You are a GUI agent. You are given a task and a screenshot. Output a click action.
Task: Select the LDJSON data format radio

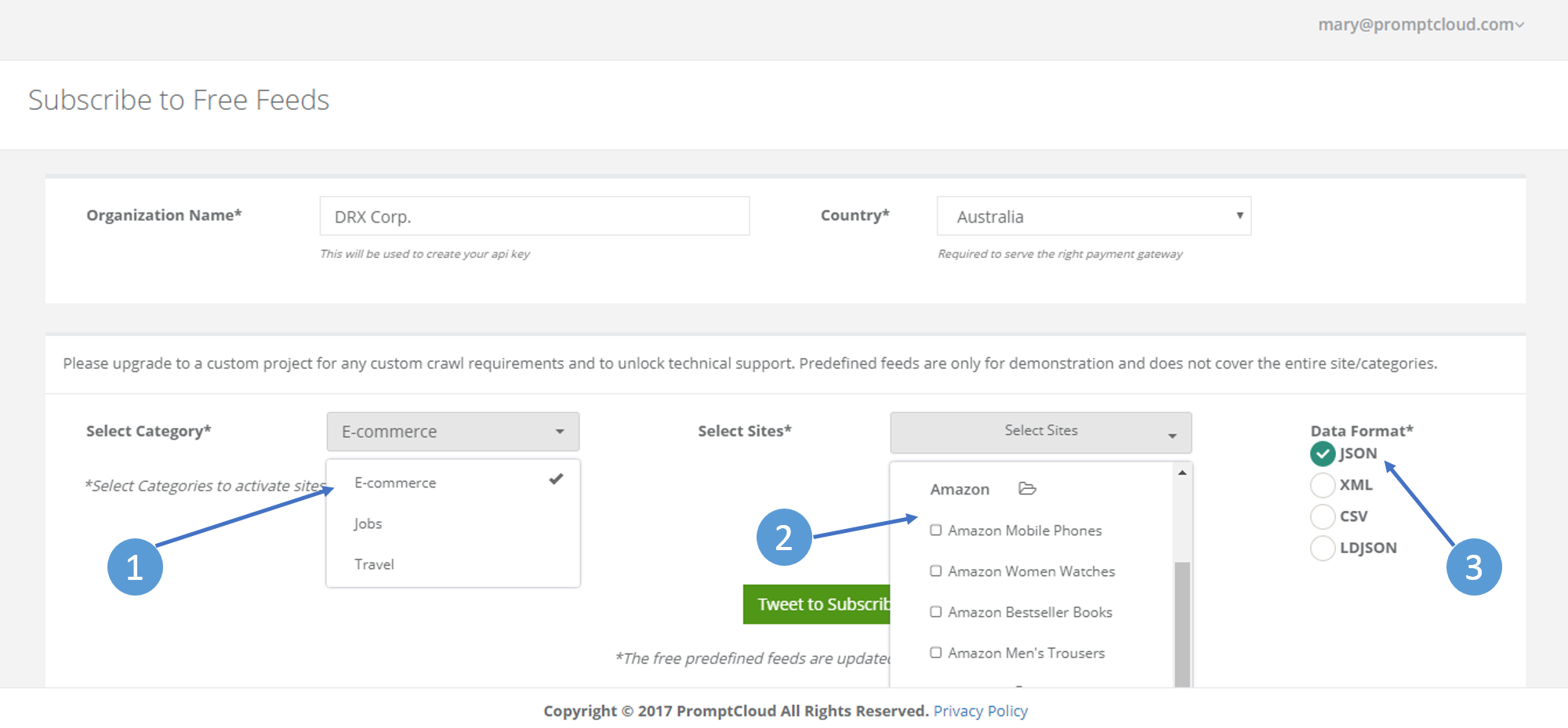(x=1323, y=548)
